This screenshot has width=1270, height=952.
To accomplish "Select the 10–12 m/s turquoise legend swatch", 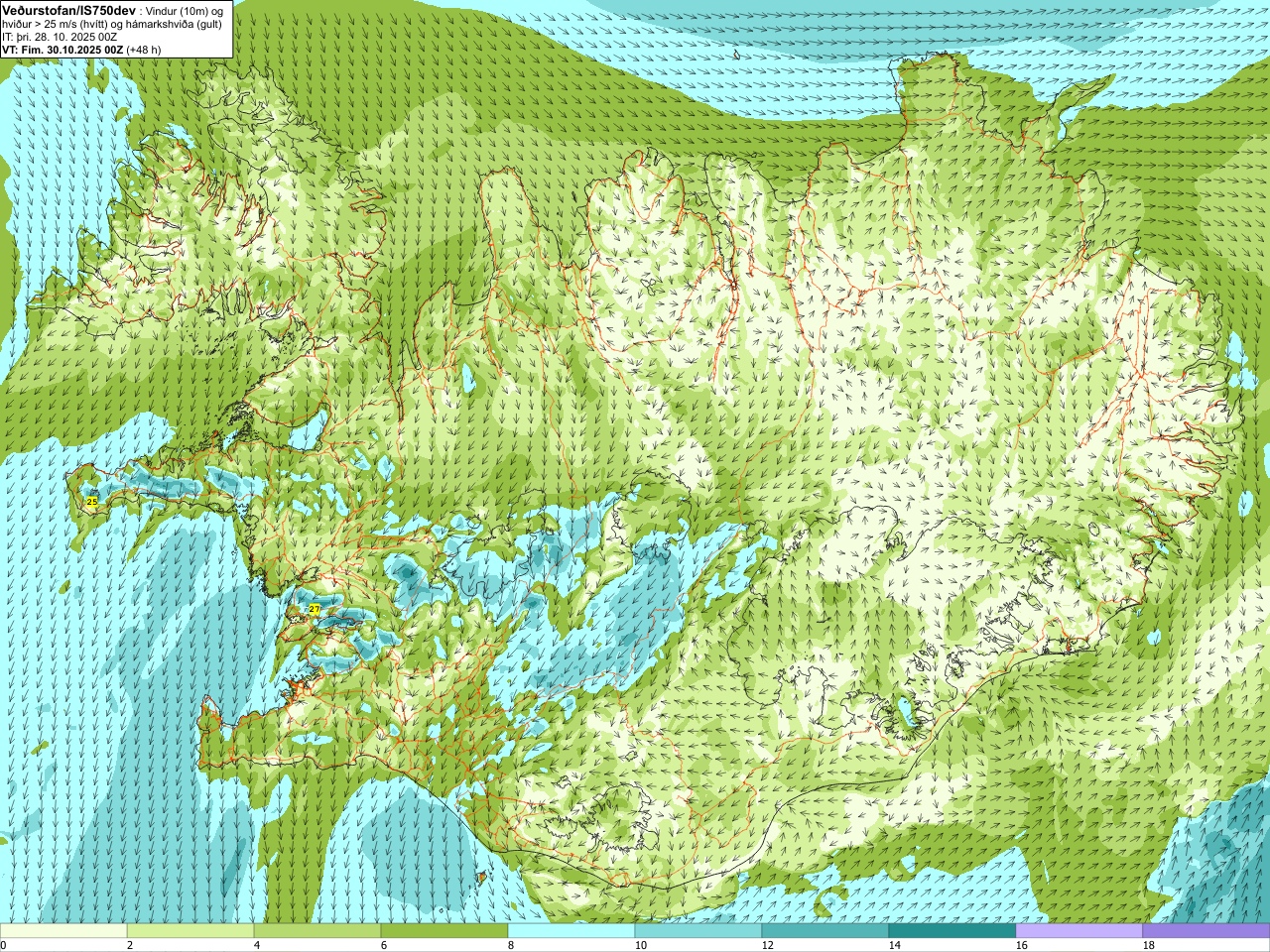I will (x=698, y=931).
